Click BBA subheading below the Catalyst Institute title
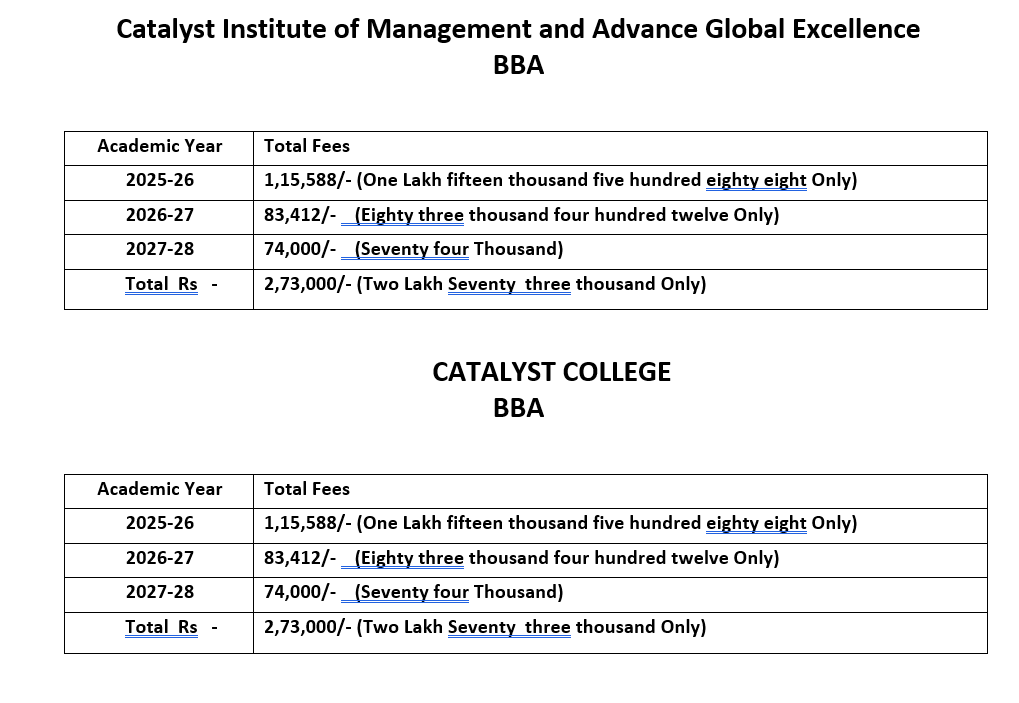Image resolution: width=1019 pixels, height=703 pixels. [518, 65]
